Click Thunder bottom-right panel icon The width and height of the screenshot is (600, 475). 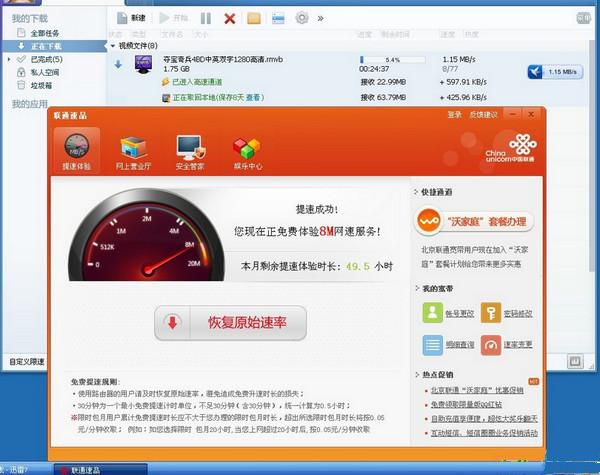575,361
